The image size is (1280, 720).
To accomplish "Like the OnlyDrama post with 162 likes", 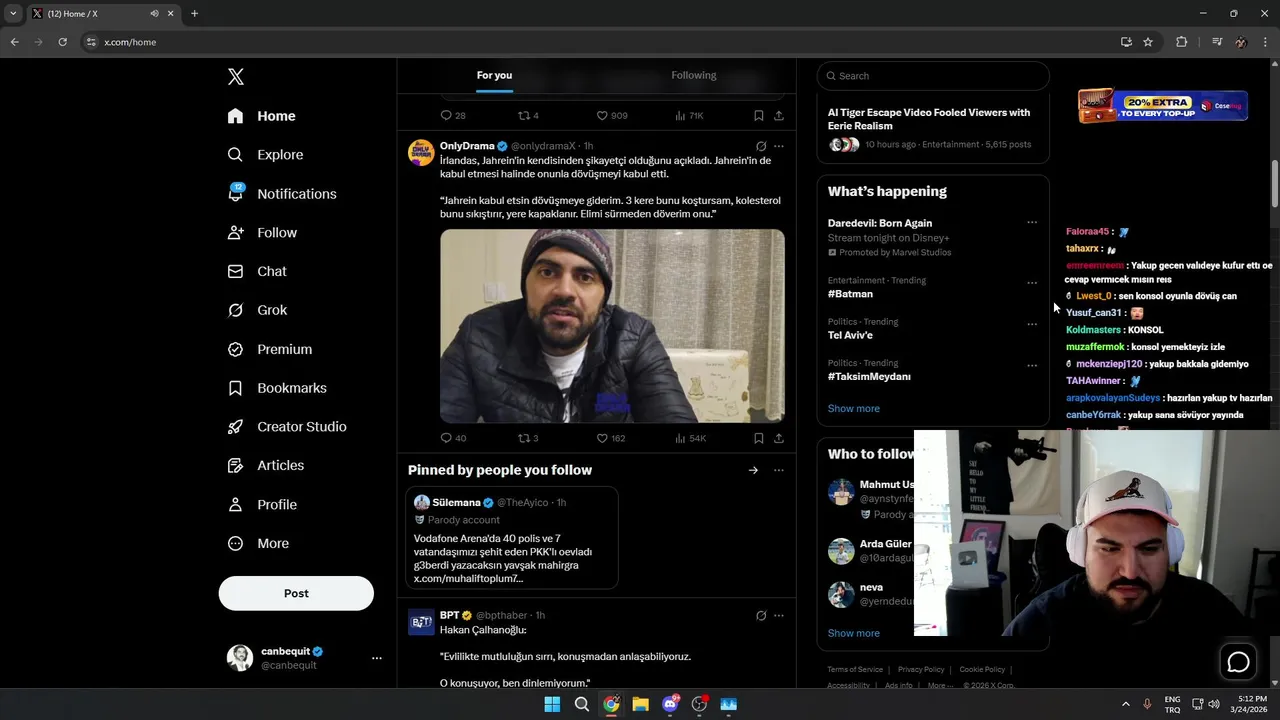I will coord(610,438).
